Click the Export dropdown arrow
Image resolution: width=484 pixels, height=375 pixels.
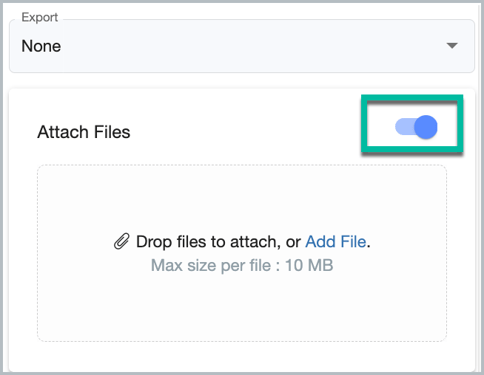click(x=452, y=46)
